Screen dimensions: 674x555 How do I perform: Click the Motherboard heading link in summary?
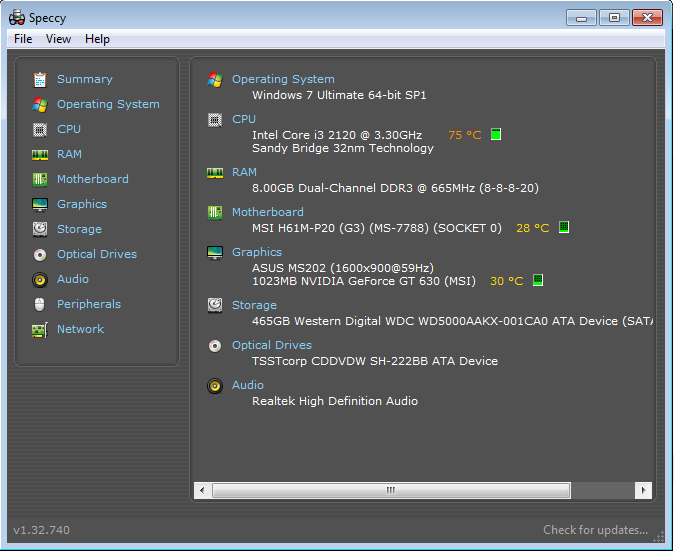click(268, 212)
